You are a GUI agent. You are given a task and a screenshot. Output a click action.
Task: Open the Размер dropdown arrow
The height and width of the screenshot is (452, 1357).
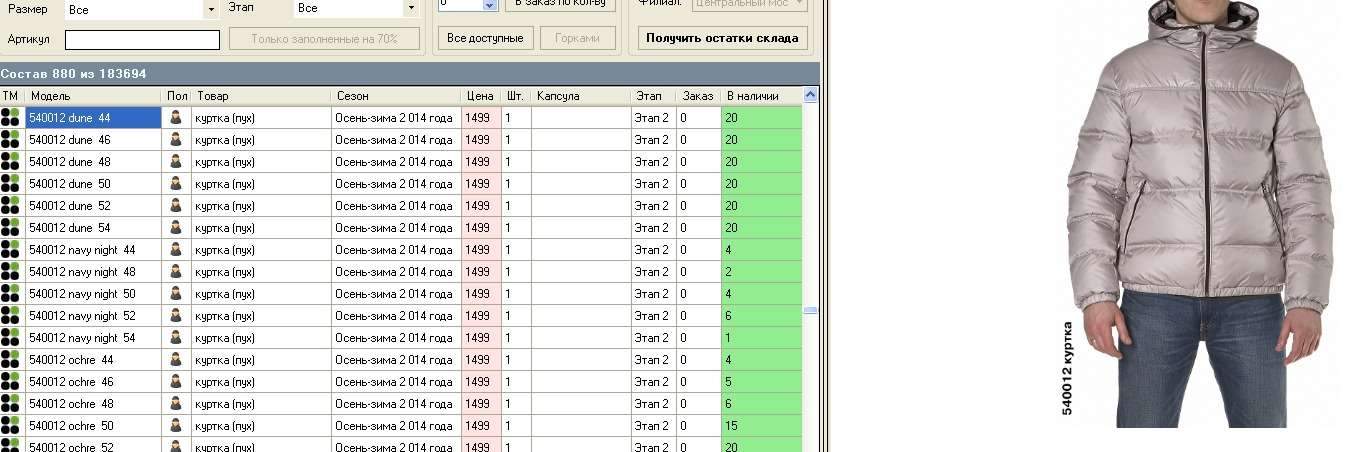coord(211,8)
